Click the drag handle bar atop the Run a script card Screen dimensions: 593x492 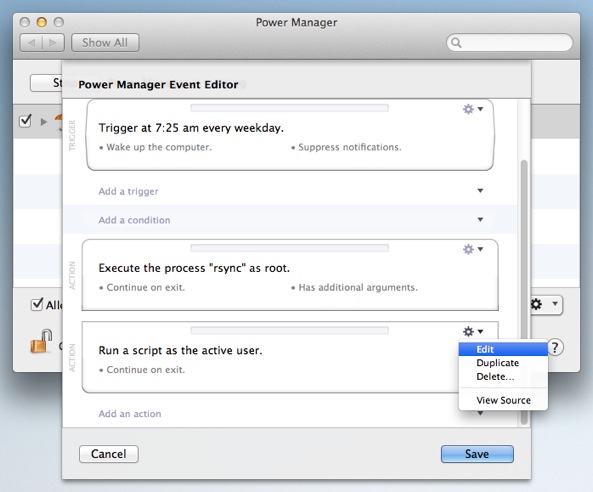pos(289,331)
